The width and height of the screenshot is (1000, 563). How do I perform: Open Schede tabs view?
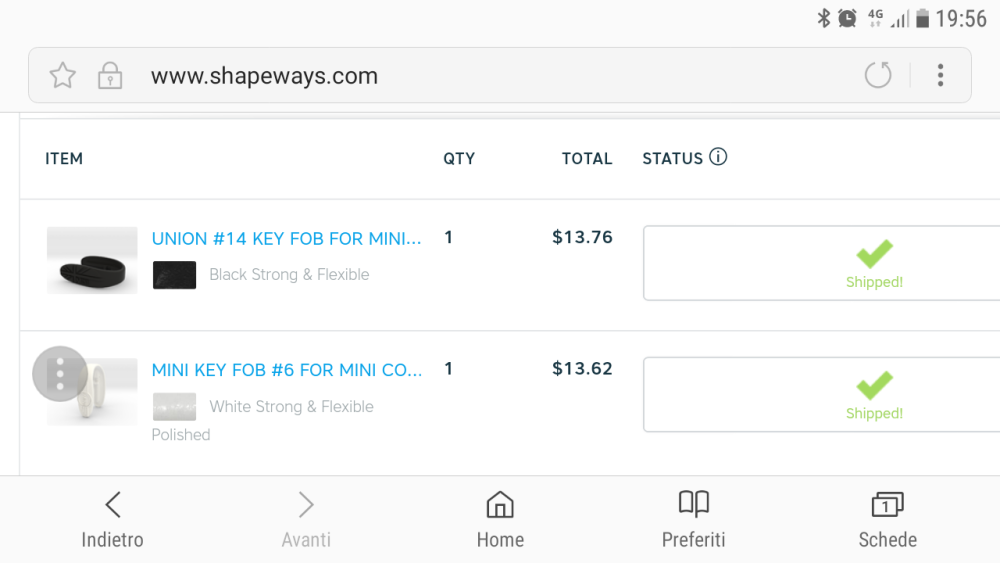(x=887, y=519)
